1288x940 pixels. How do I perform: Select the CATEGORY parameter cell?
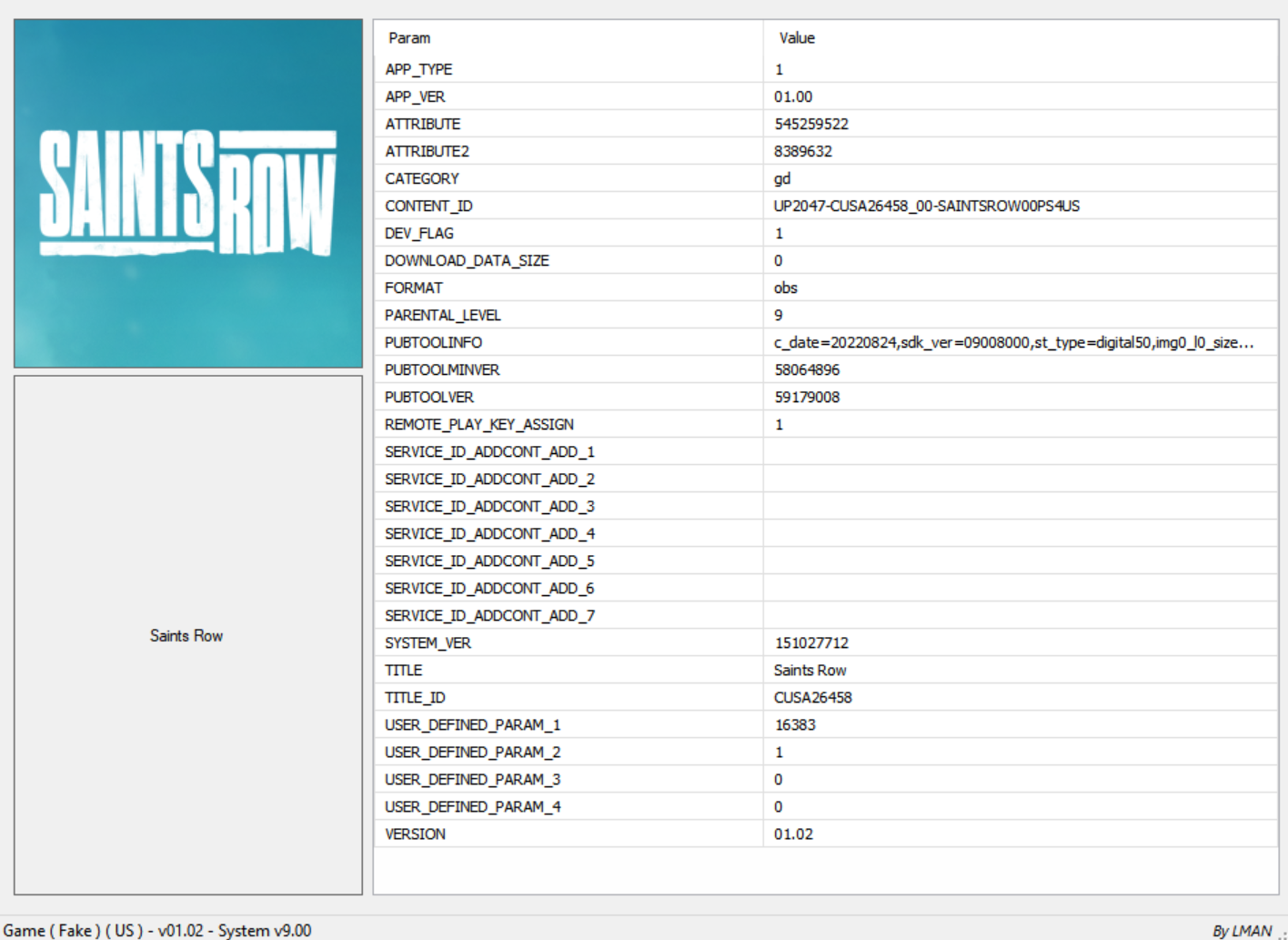569,178
